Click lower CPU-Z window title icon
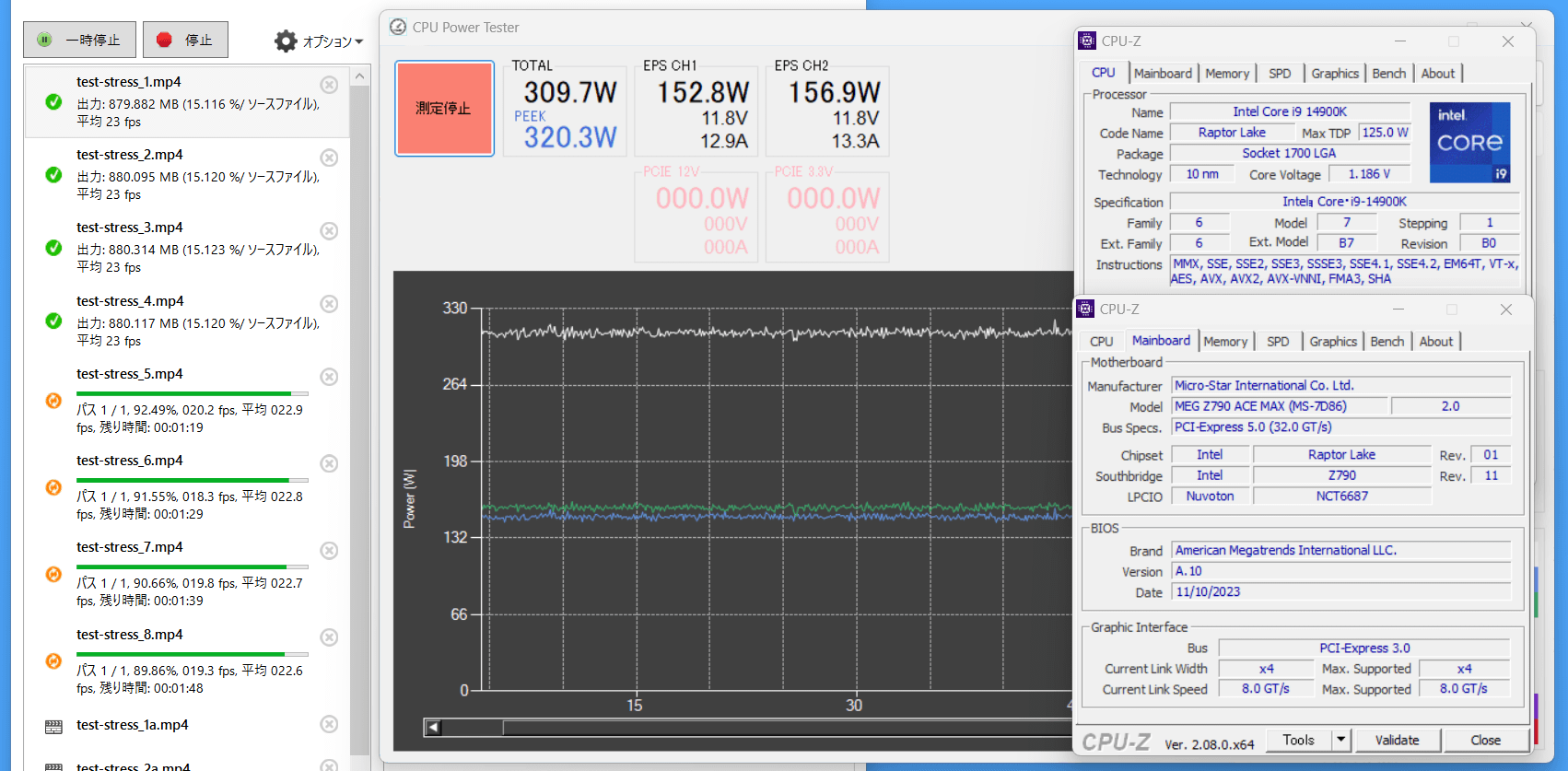The image size is (1568, 771). click(1085, 309)
